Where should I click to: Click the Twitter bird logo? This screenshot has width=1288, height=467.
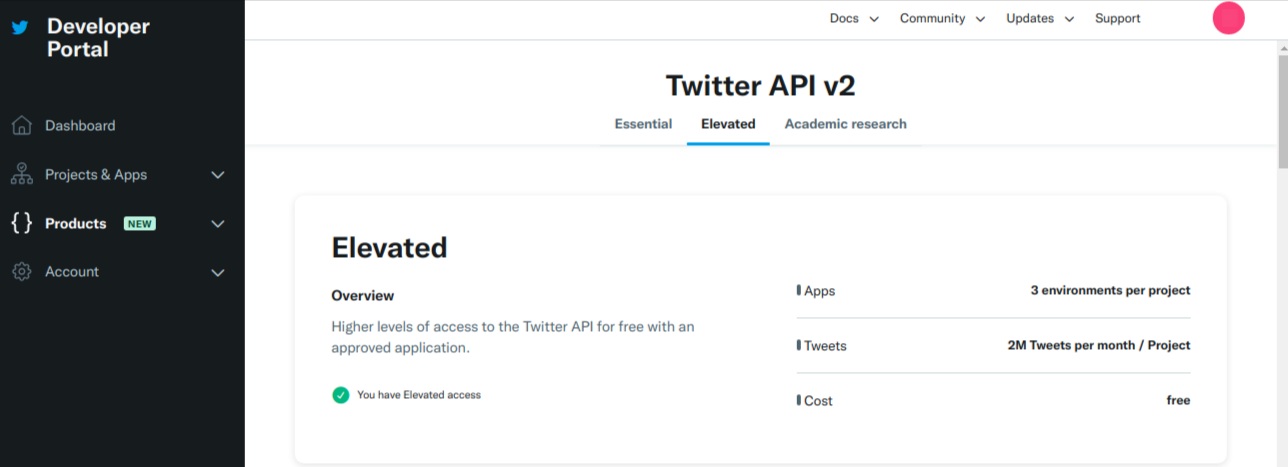pos(19,28)
